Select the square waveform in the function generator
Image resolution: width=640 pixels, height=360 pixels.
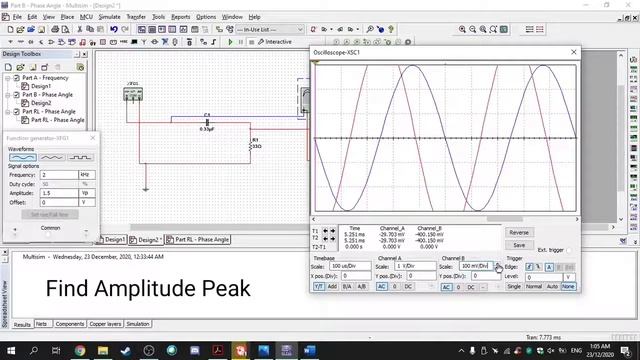coord(80,157)
